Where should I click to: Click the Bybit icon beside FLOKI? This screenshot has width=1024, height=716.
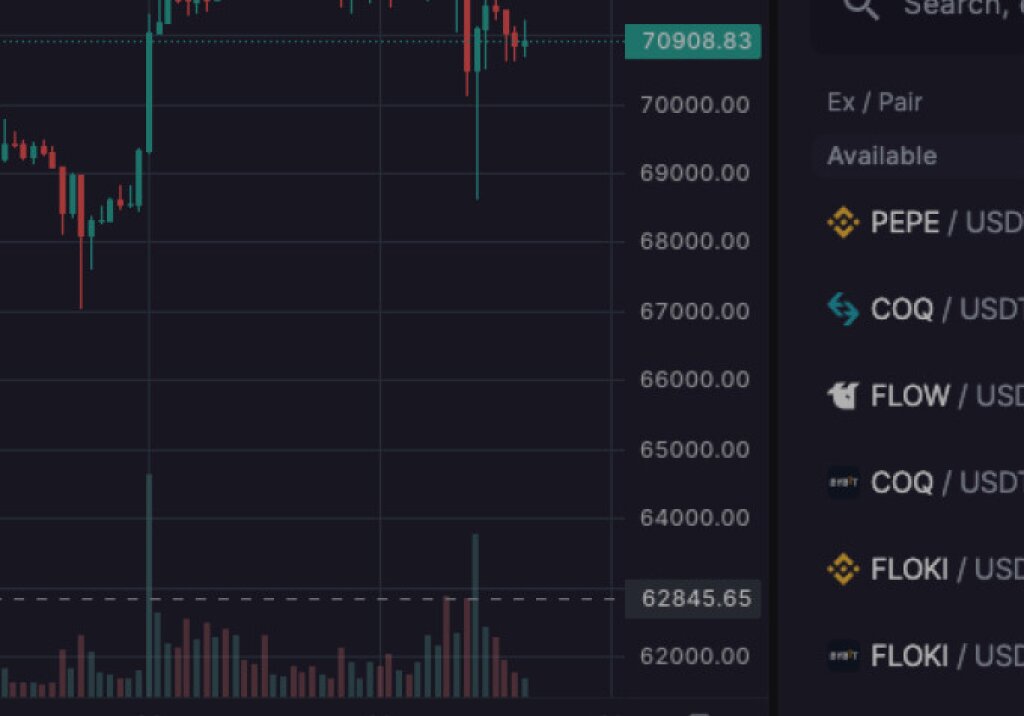click(x=843, y=656)
